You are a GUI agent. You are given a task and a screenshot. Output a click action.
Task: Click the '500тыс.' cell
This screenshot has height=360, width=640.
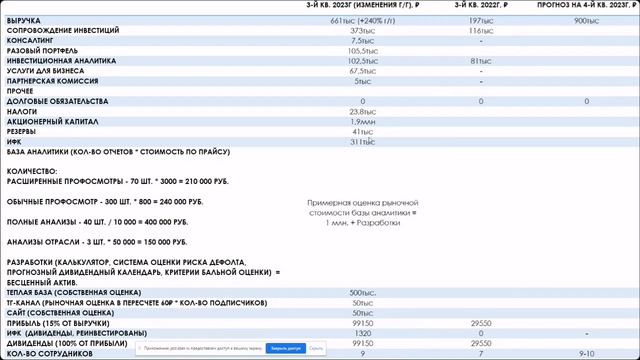(x=362, y=293)
